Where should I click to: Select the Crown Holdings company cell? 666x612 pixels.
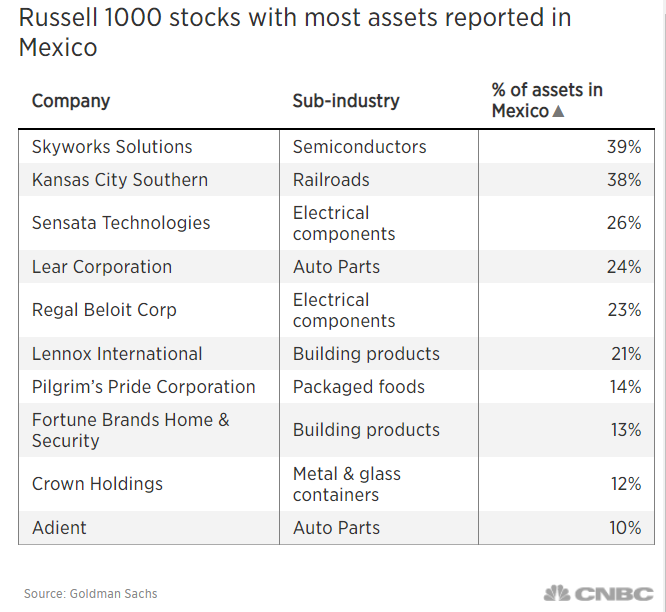(x=97, y=484)
